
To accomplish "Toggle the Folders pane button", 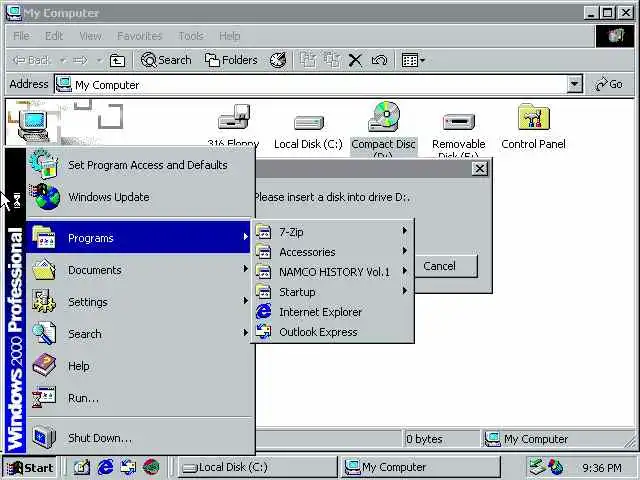I will pyautogui.click(x=231, y=60).
